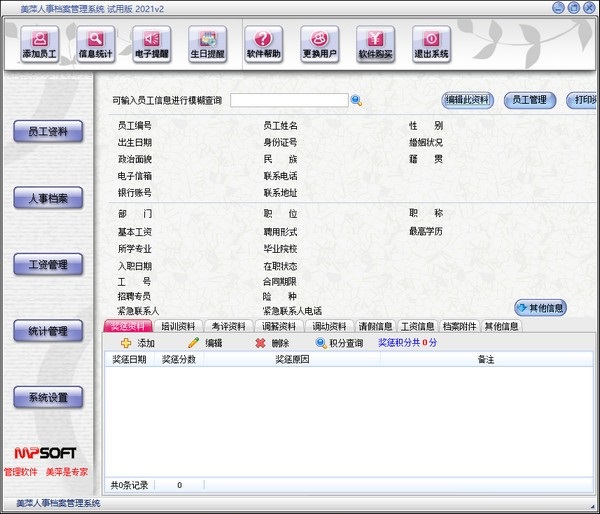
Task: Click the MPSOFT logo
Action: tap(45, 453)
